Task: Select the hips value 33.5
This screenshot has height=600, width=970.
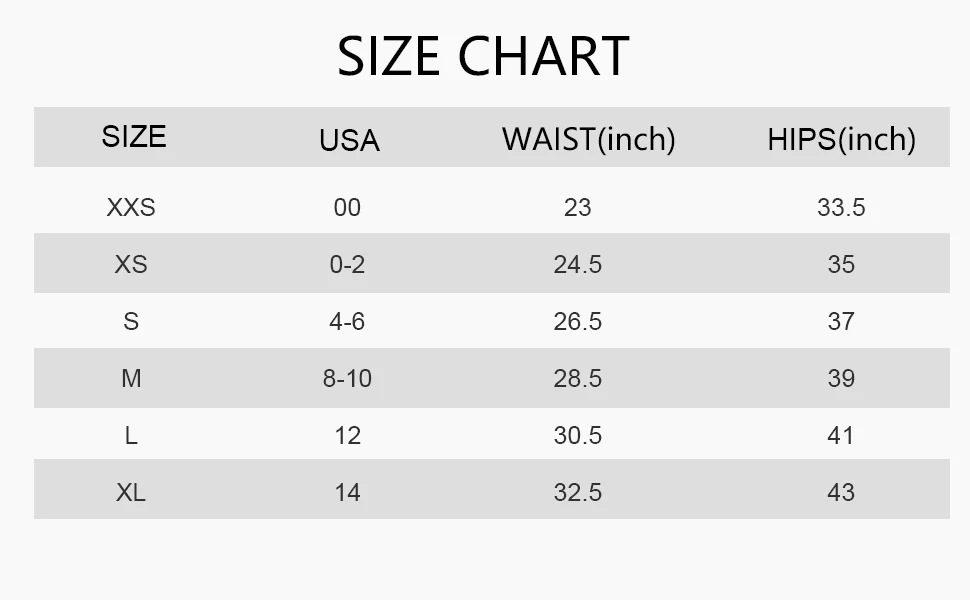Action: (841, 207)
